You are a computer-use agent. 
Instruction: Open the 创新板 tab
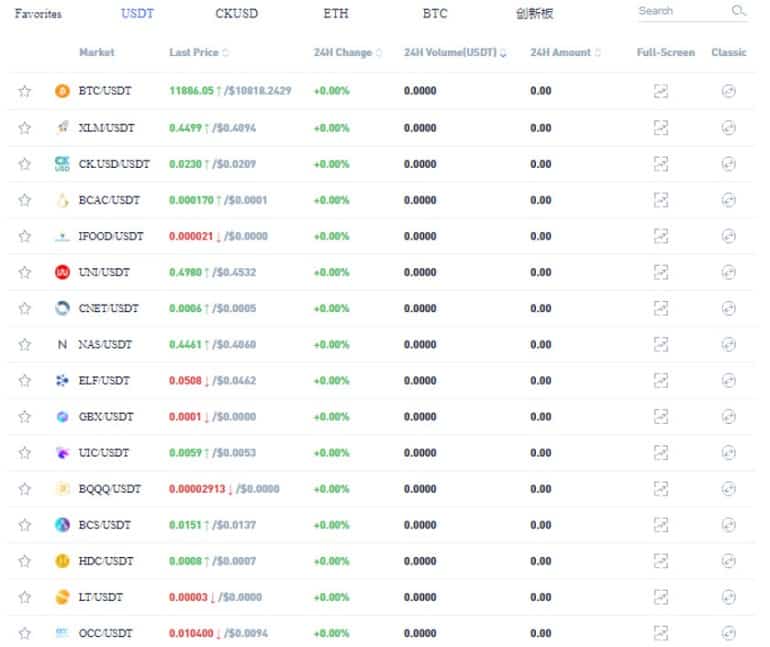(x=534, y=13)
